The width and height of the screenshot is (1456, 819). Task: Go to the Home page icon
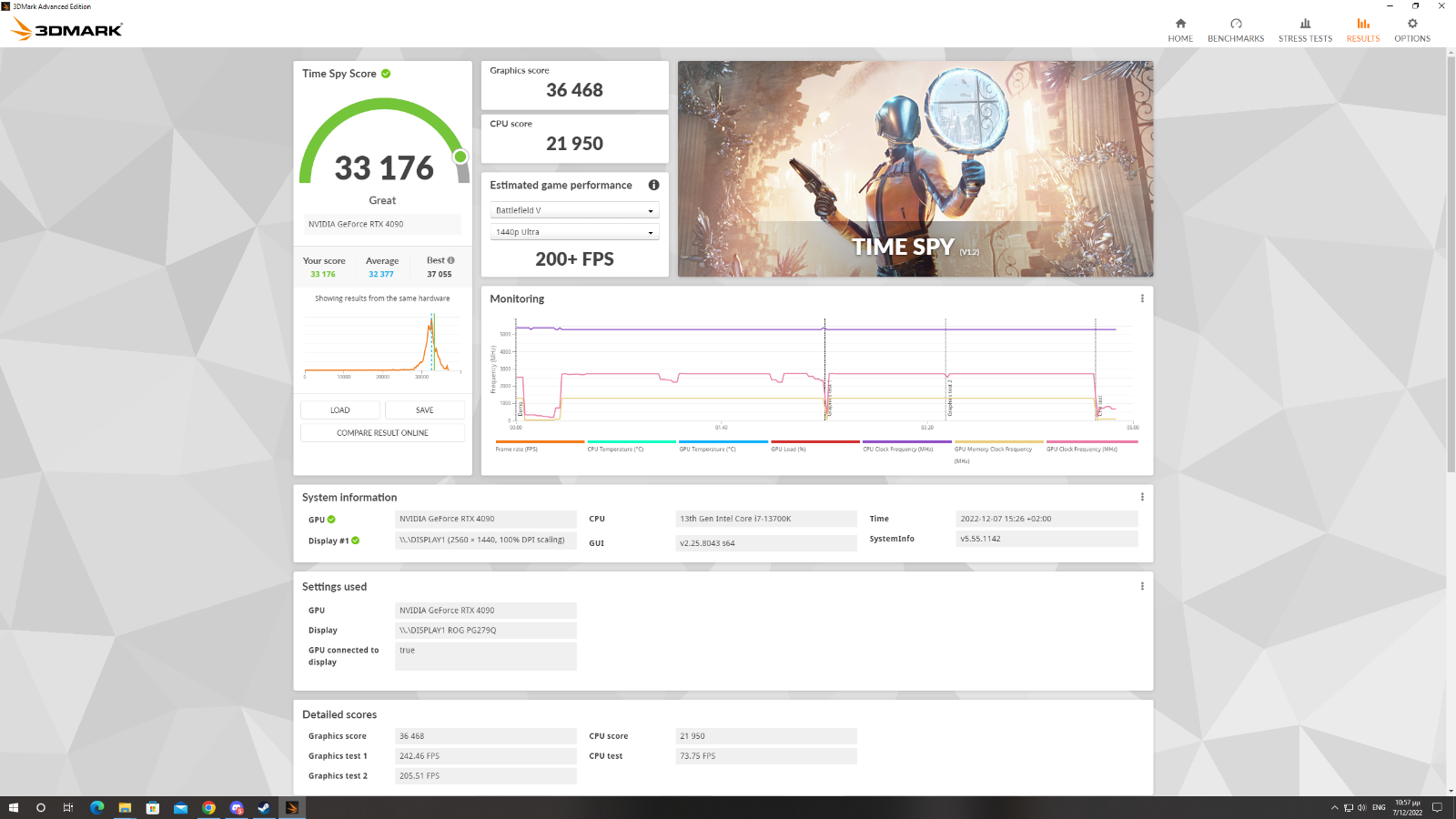[x=1180, y=24]
